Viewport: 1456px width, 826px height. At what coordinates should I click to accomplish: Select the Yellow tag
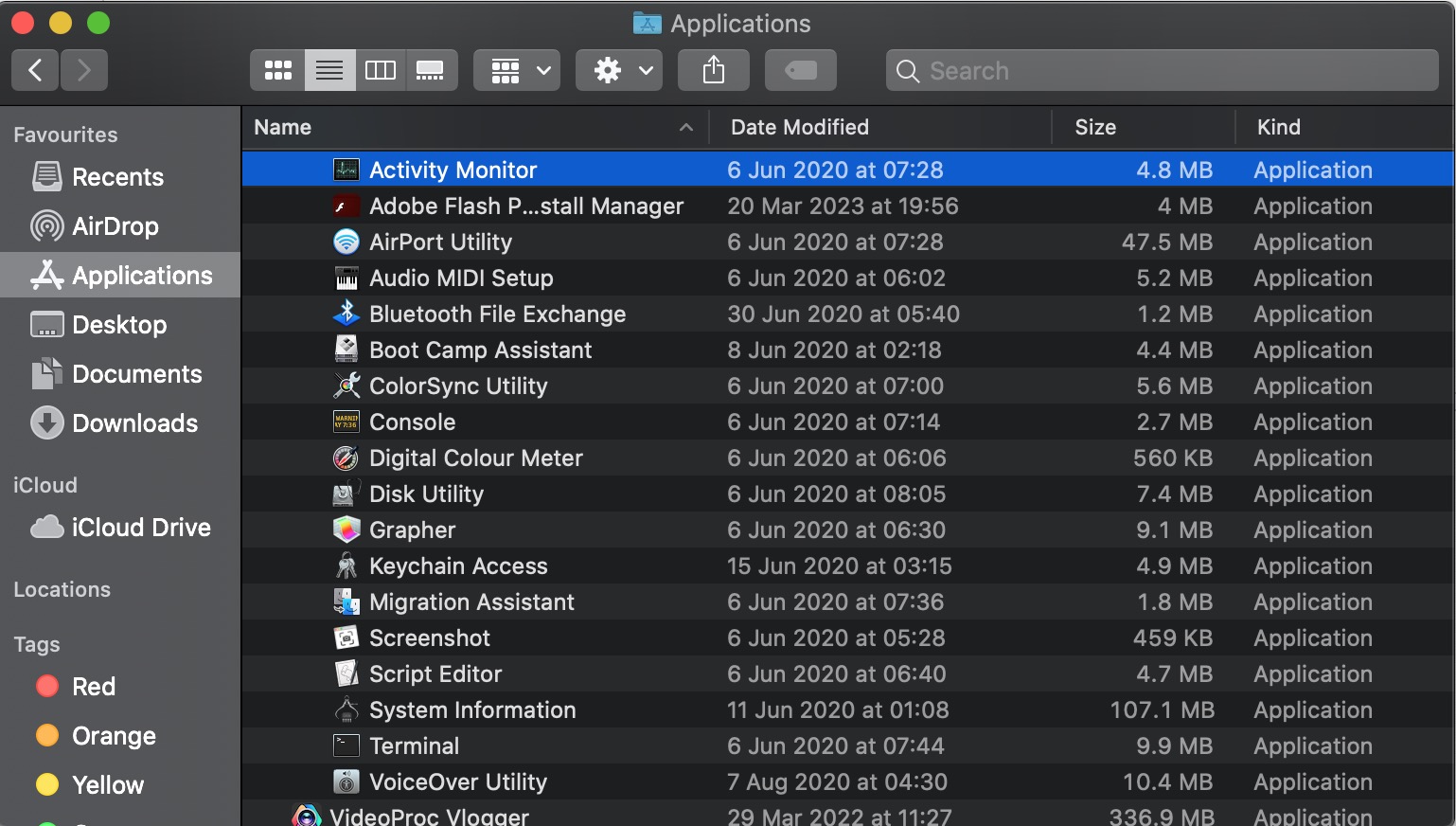pos(120,785)
